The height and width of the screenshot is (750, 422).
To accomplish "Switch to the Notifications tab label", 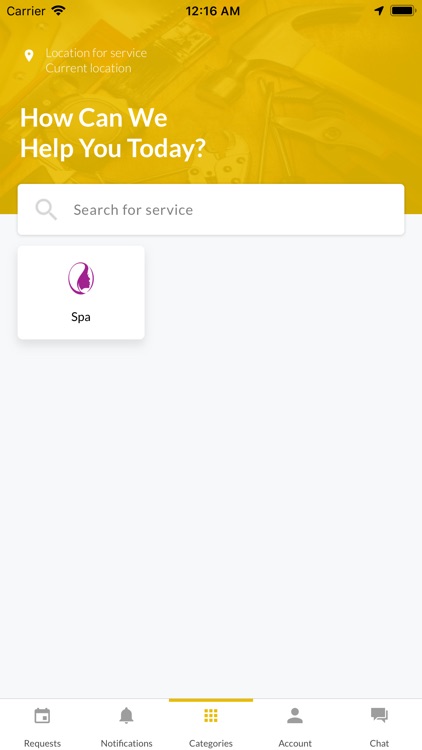I will [126, 743].
